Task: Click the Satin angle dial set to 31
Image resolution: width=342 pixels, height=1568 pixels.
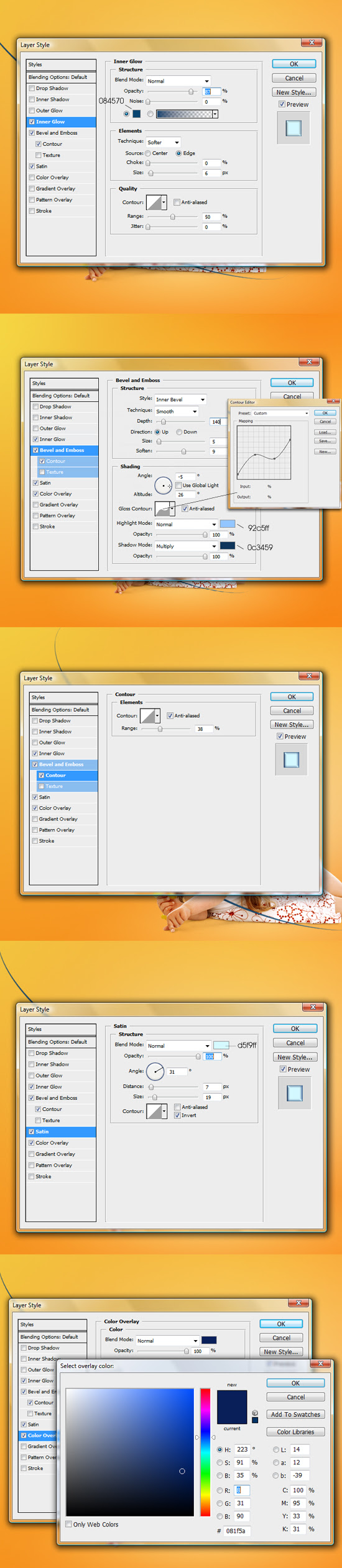Action: pos(155,1071)
